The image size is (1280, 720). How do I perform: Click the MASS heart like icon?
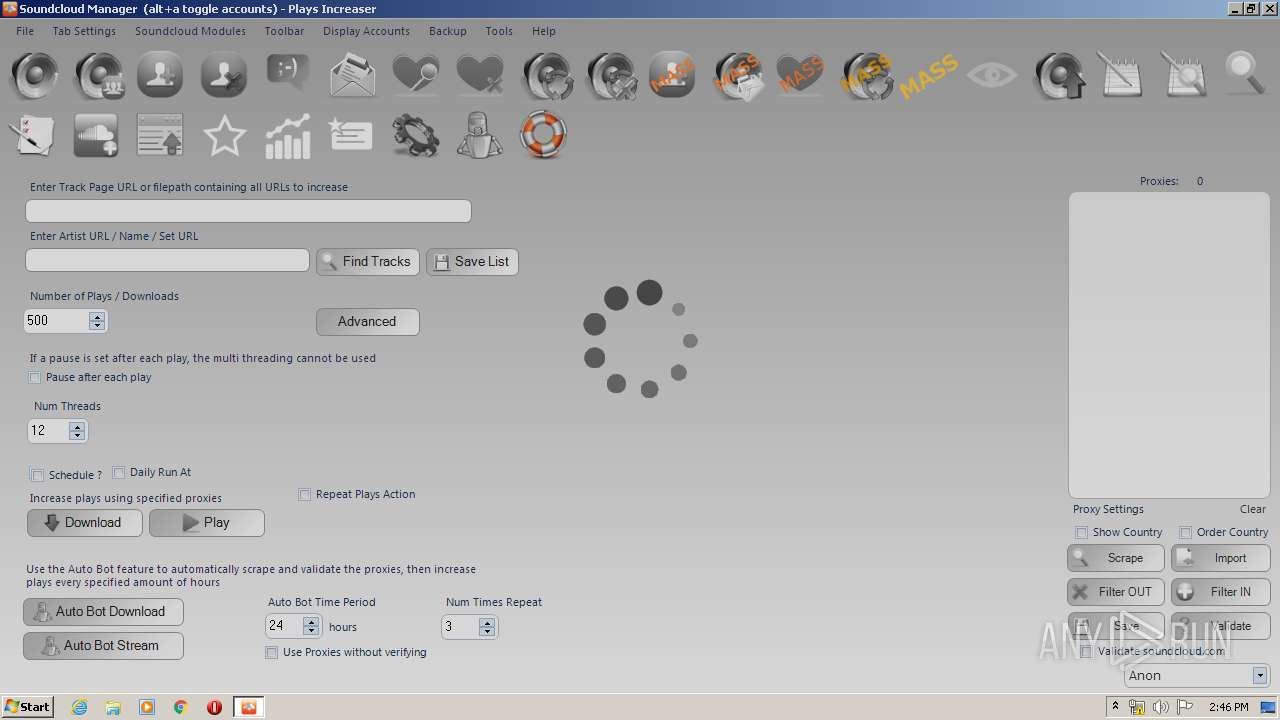[800, 75]
